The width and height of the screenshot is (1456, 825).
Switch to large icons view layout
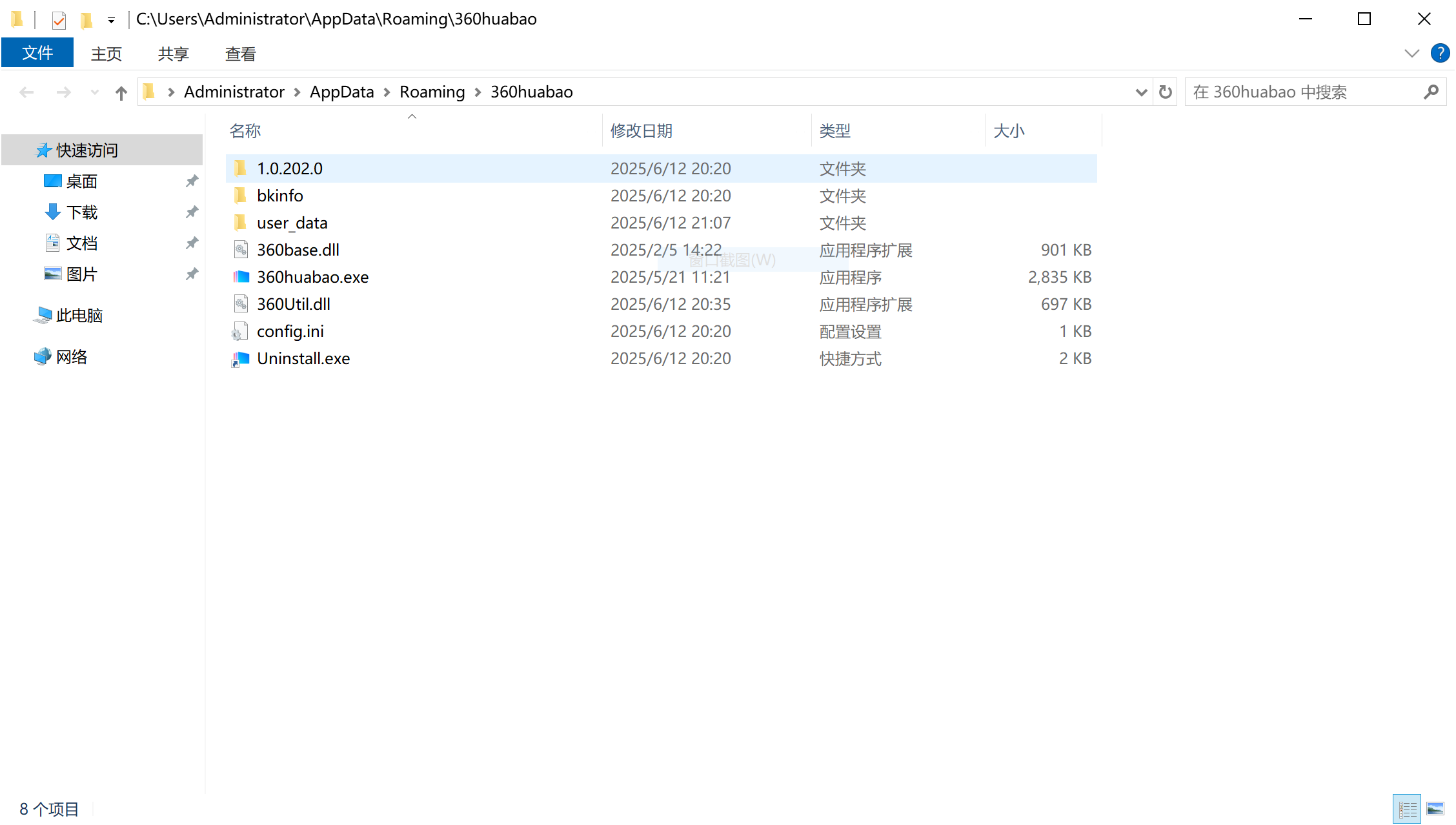[x=1435, y=809]
